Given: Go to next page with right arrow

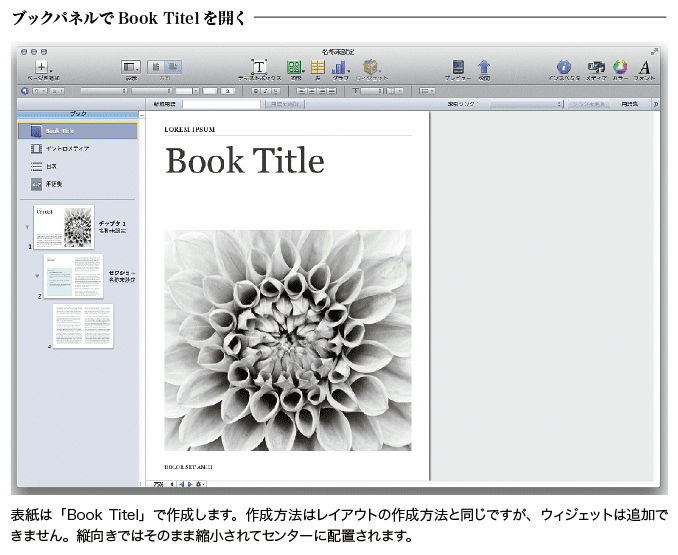Looking at the screenshot, I should (x=189, y=485).
